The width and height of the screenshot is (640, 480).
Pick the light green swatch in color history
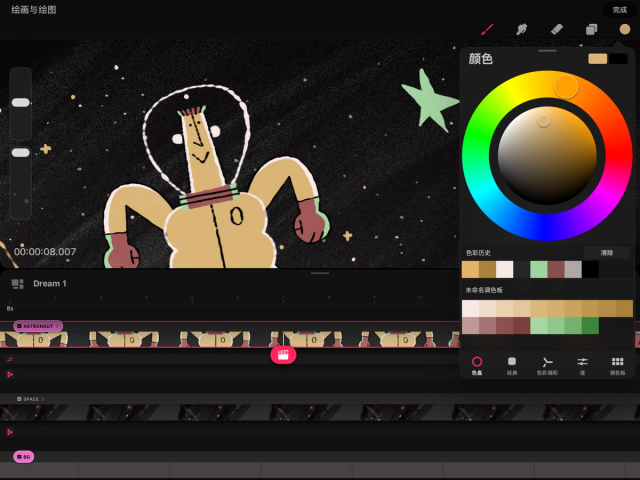(538, 269)
